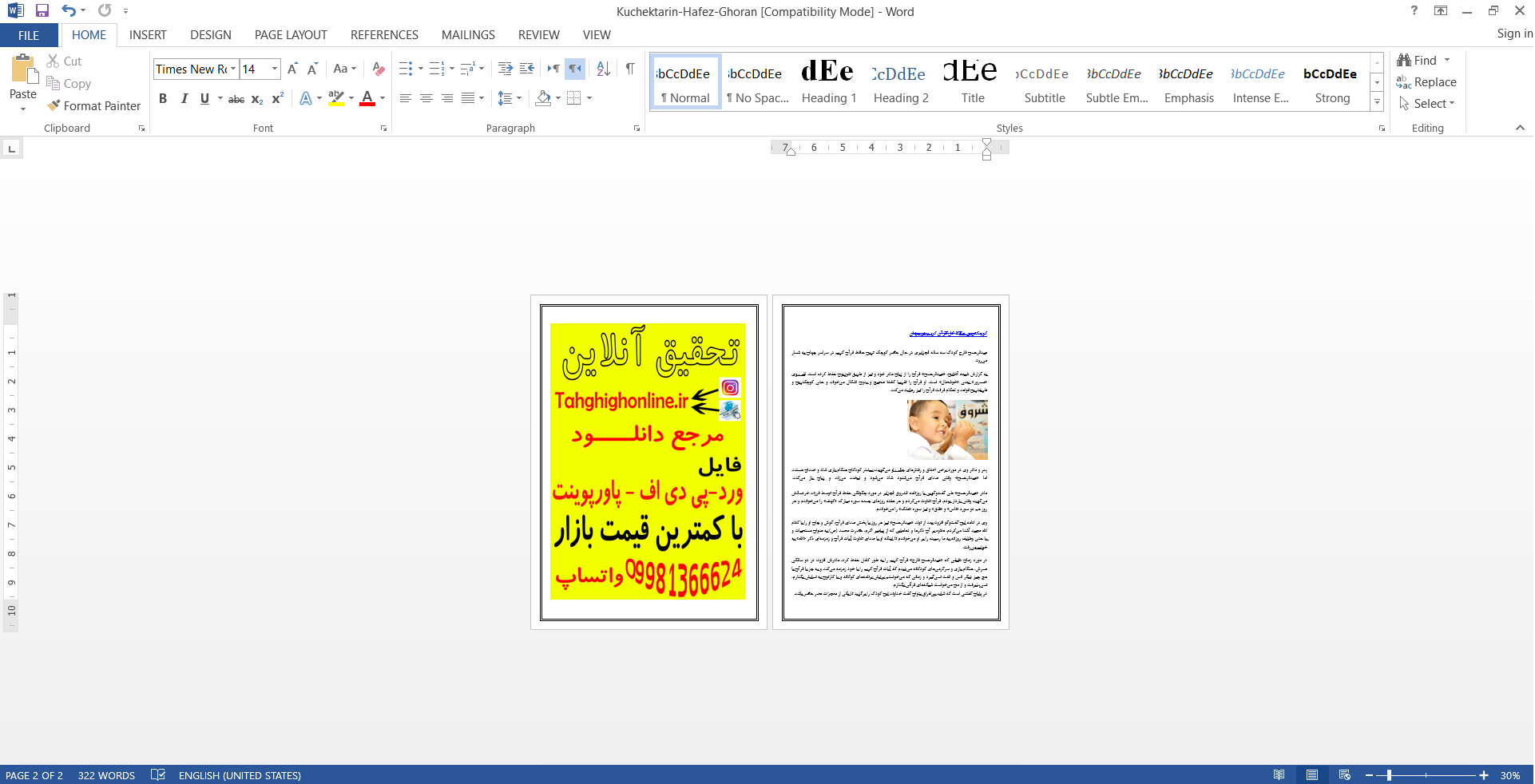Image resolution: width=1535 pixels, height=784 pixels.
Task: Toggle Strikethrough formatting
Action: coord(236,99)
